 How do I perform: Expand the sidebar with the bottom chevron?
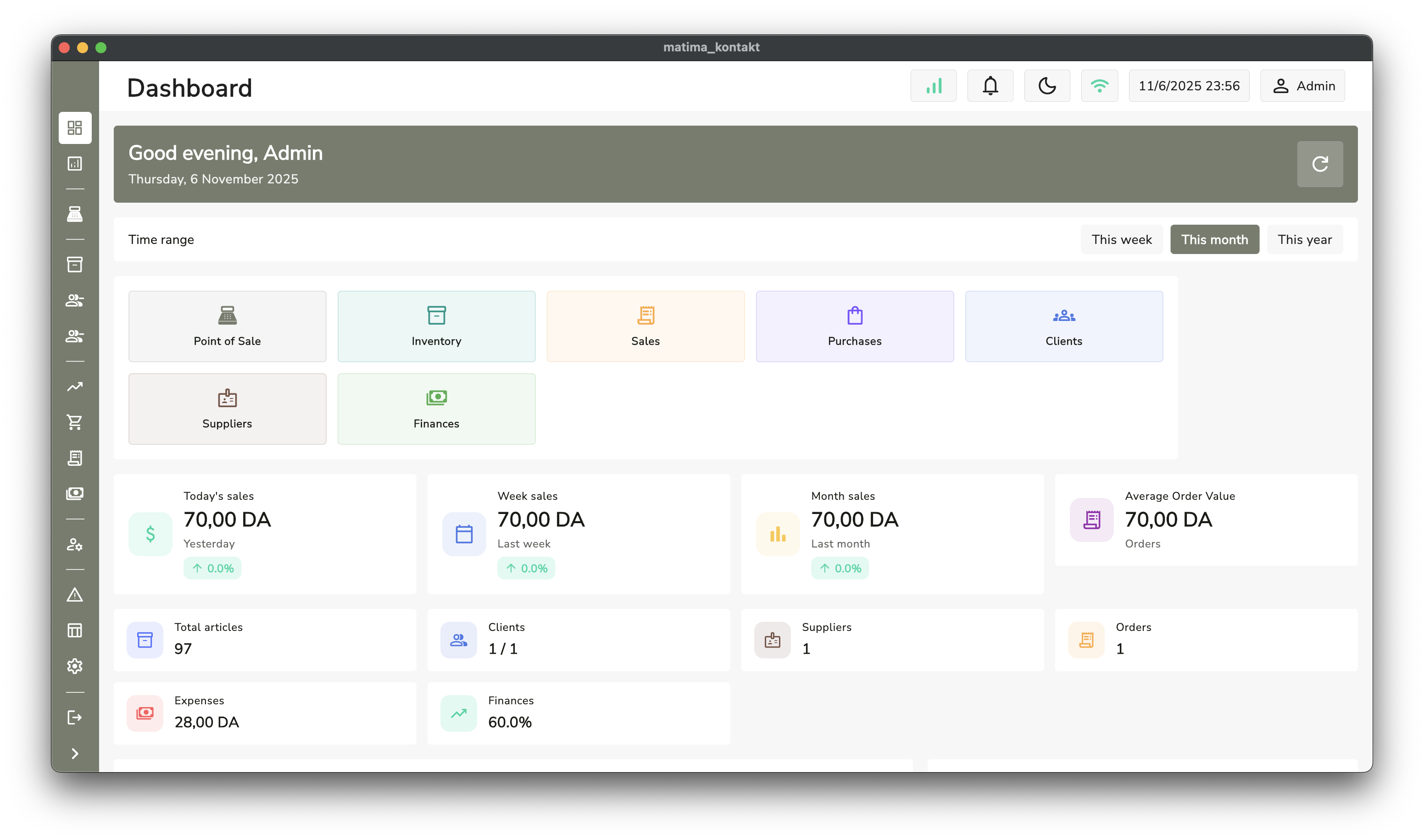74,753
